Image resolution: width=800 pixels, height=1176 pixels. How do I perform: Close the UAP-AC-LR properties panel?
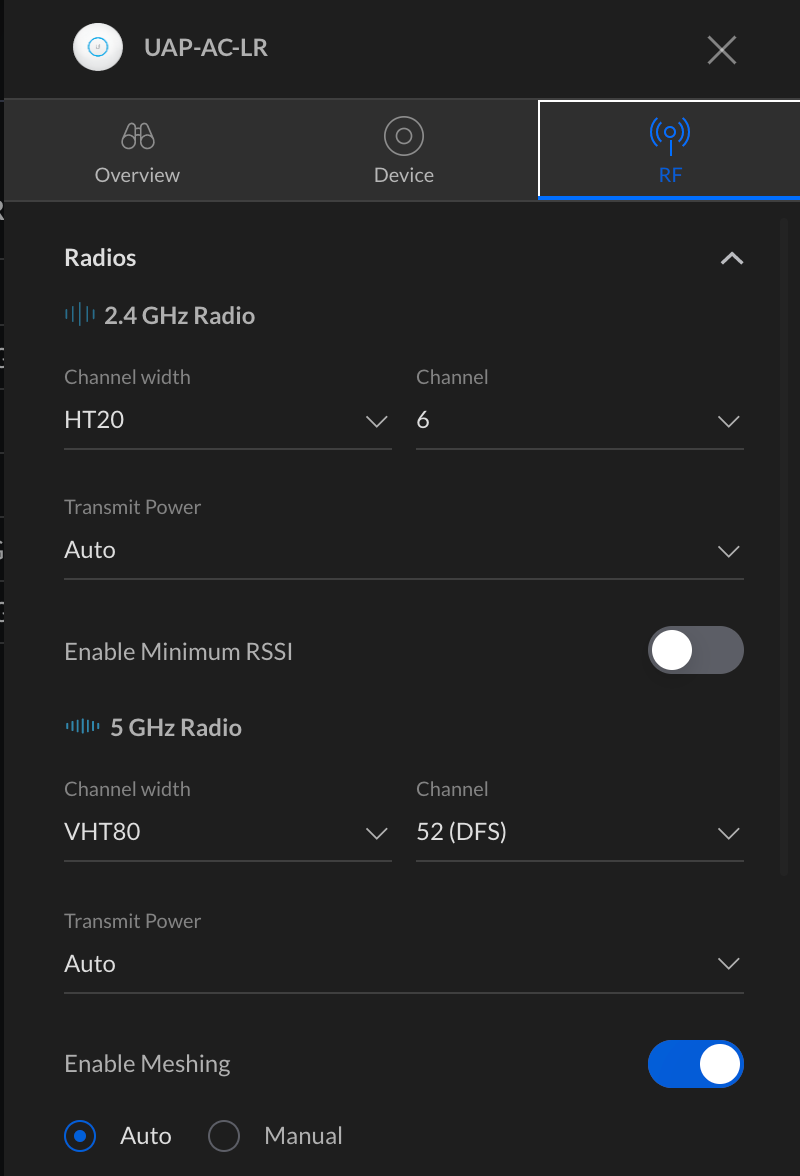(x=721, y=49)
